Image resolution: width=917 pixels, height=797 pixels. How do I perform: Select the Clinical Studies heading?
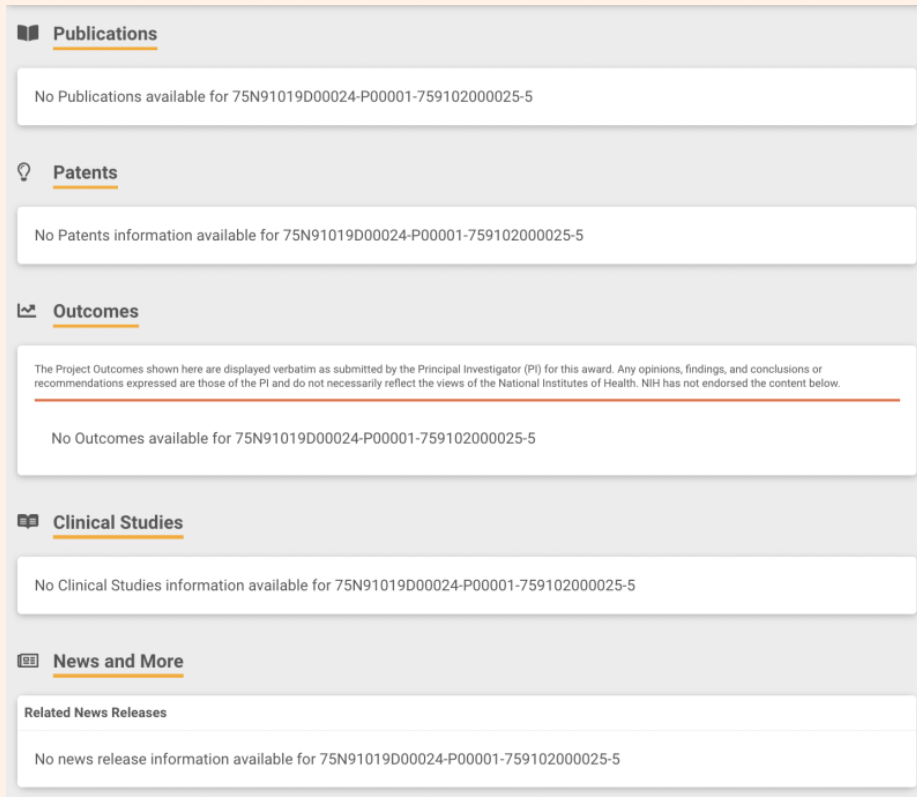click(x=118, y=523)
